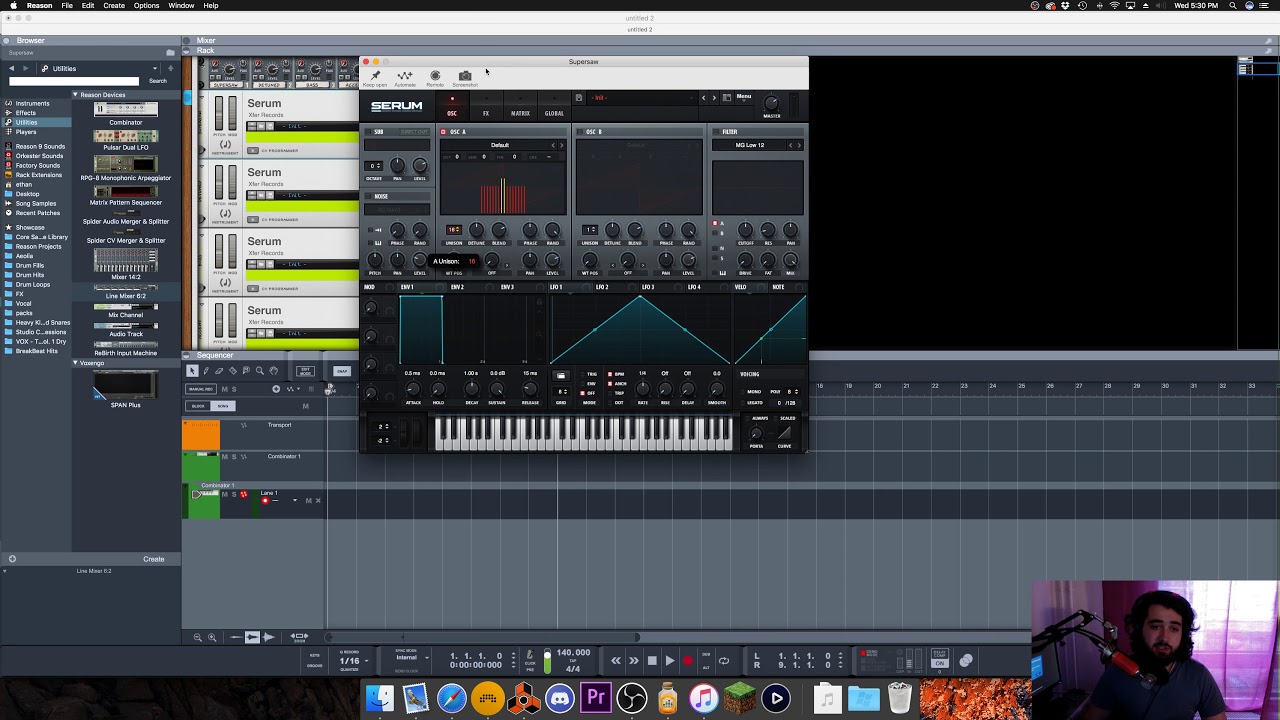
Task: Open the Init preset name dropdown
Action: (x=644, y=98)
